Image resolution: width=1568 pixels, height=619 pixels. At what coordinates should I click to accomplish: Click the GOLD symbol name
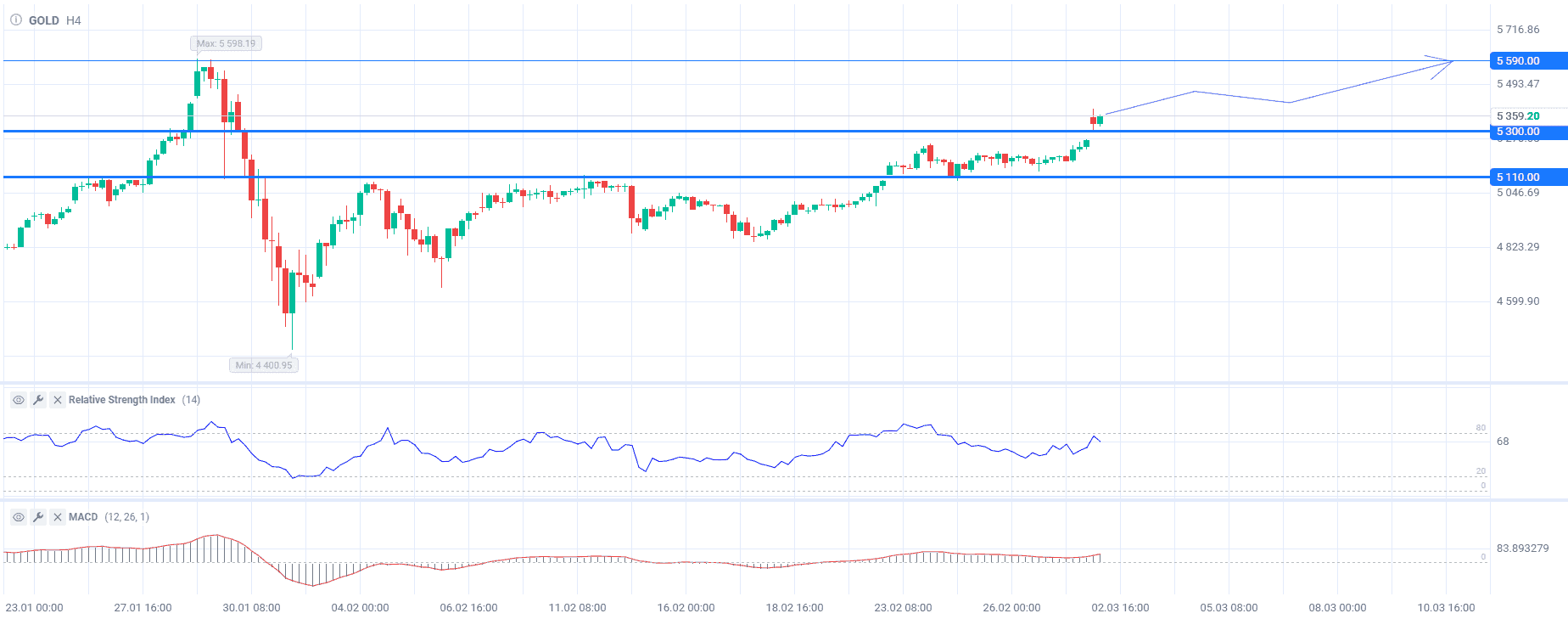pyautogui.click(x=44, y=20)
